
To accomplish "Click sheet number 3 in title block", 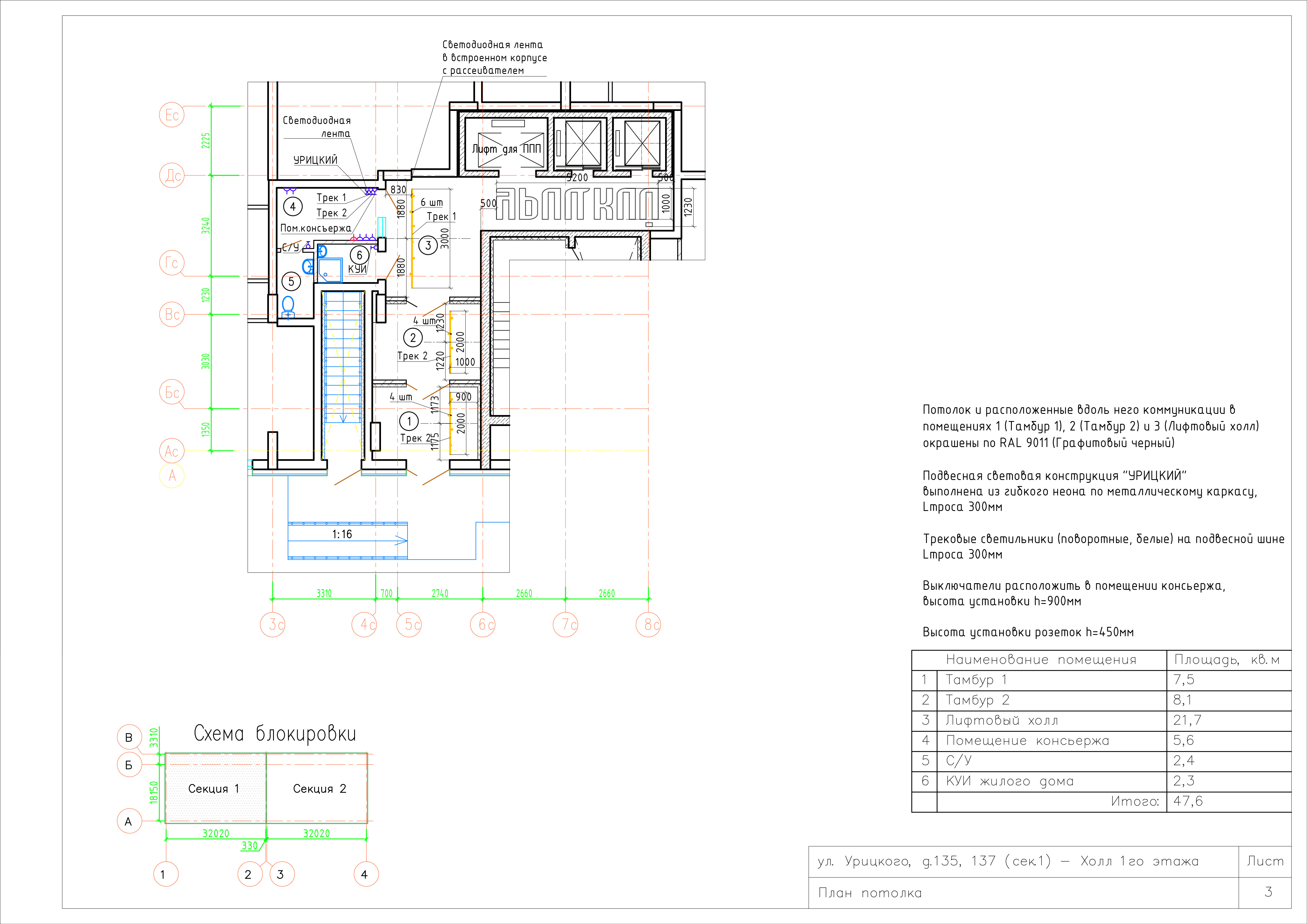I will [x=1268, y=892].
